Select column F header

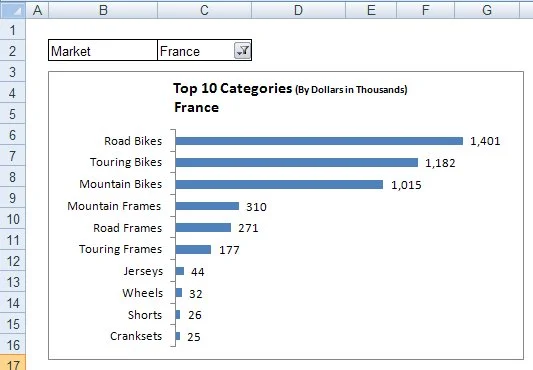[x=426, y=10]
